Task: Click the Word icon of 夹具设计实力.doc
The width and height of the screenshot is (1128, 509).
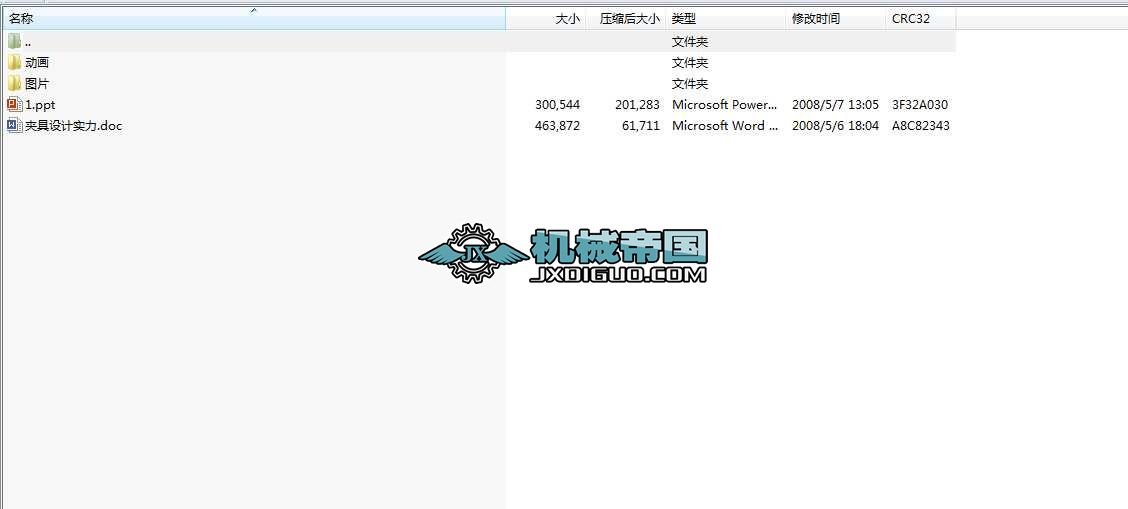Action: tap(14, 125)
